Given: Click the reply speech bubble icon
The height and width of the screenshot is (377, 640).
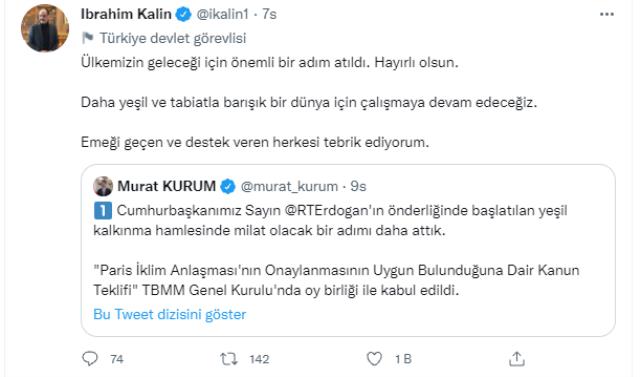Looking at the screenshot, I should pyautogui.click(x=90, y=359).
